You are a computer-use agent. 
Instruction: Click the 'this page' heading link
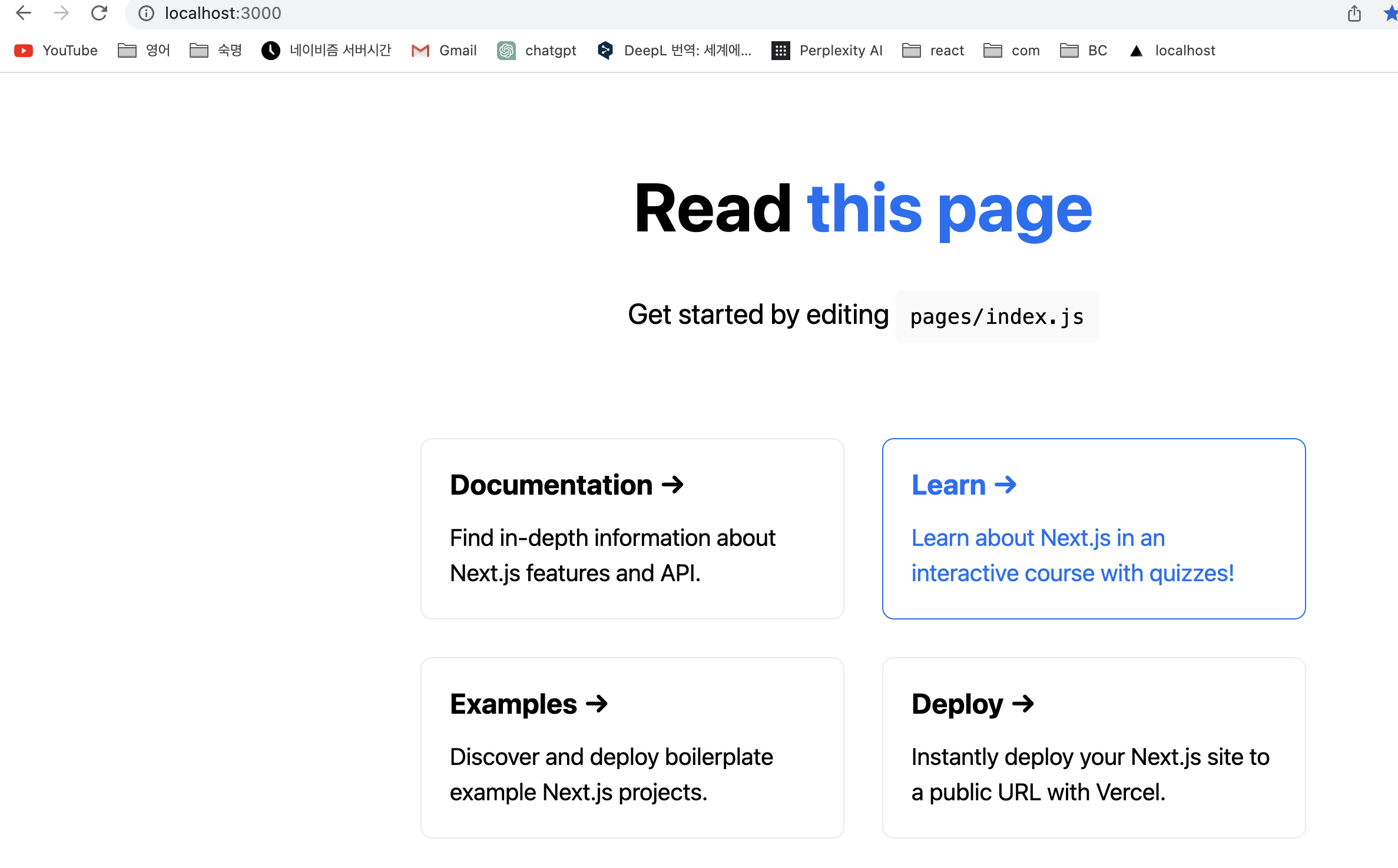[949, 209]
